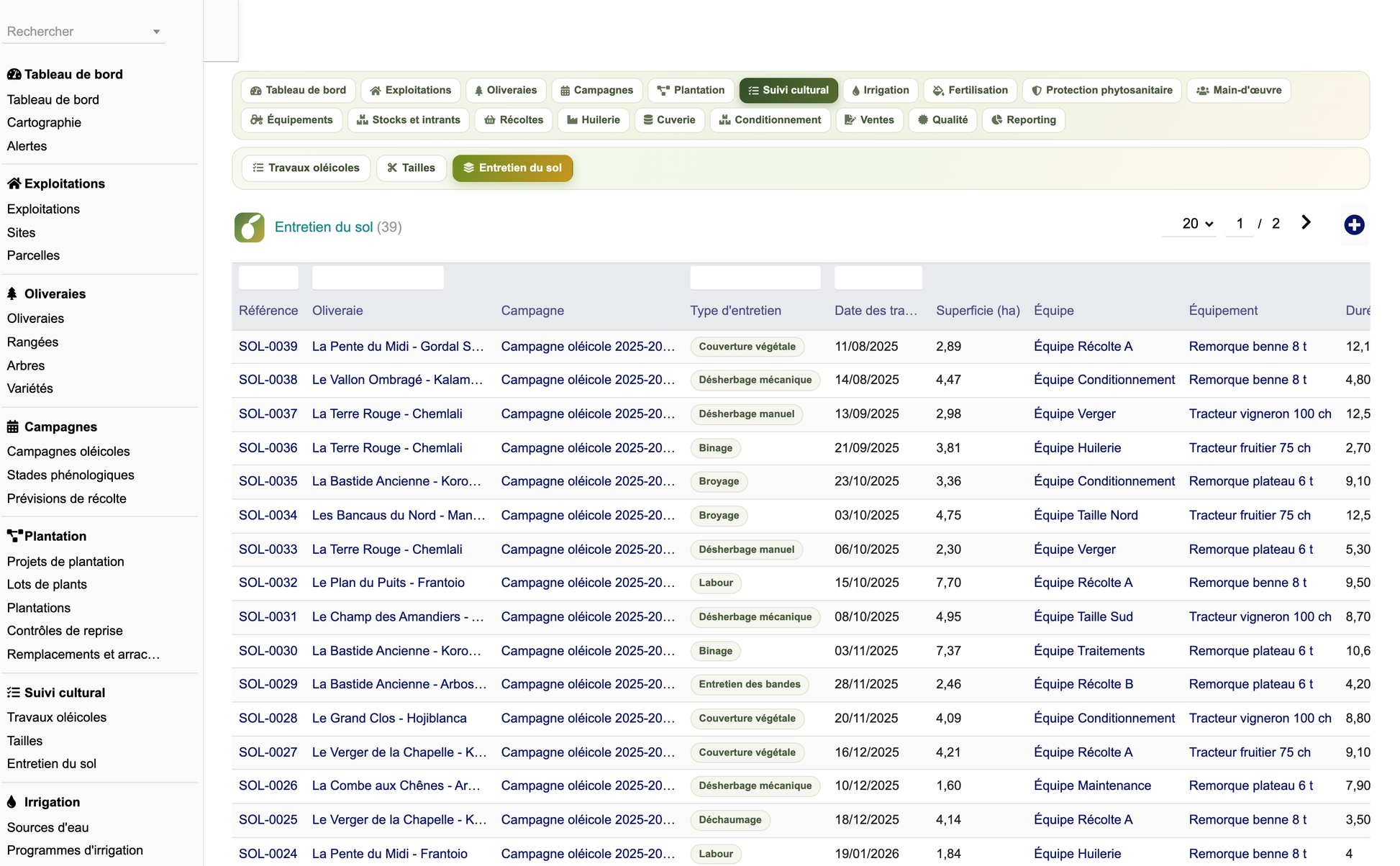
Task: Click the add new record plus icon
Action: pos(1354,225)
